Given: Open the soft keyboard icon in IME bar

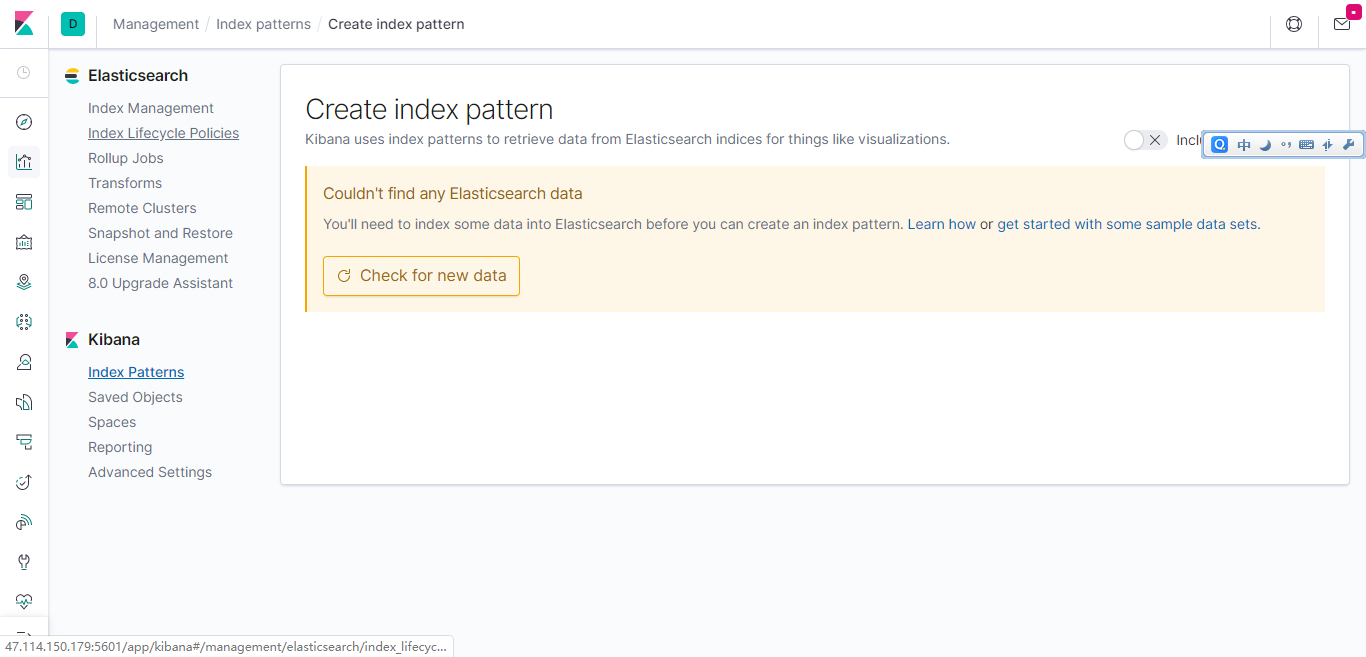Looking at the screenshot, I should pos(1306,145).
